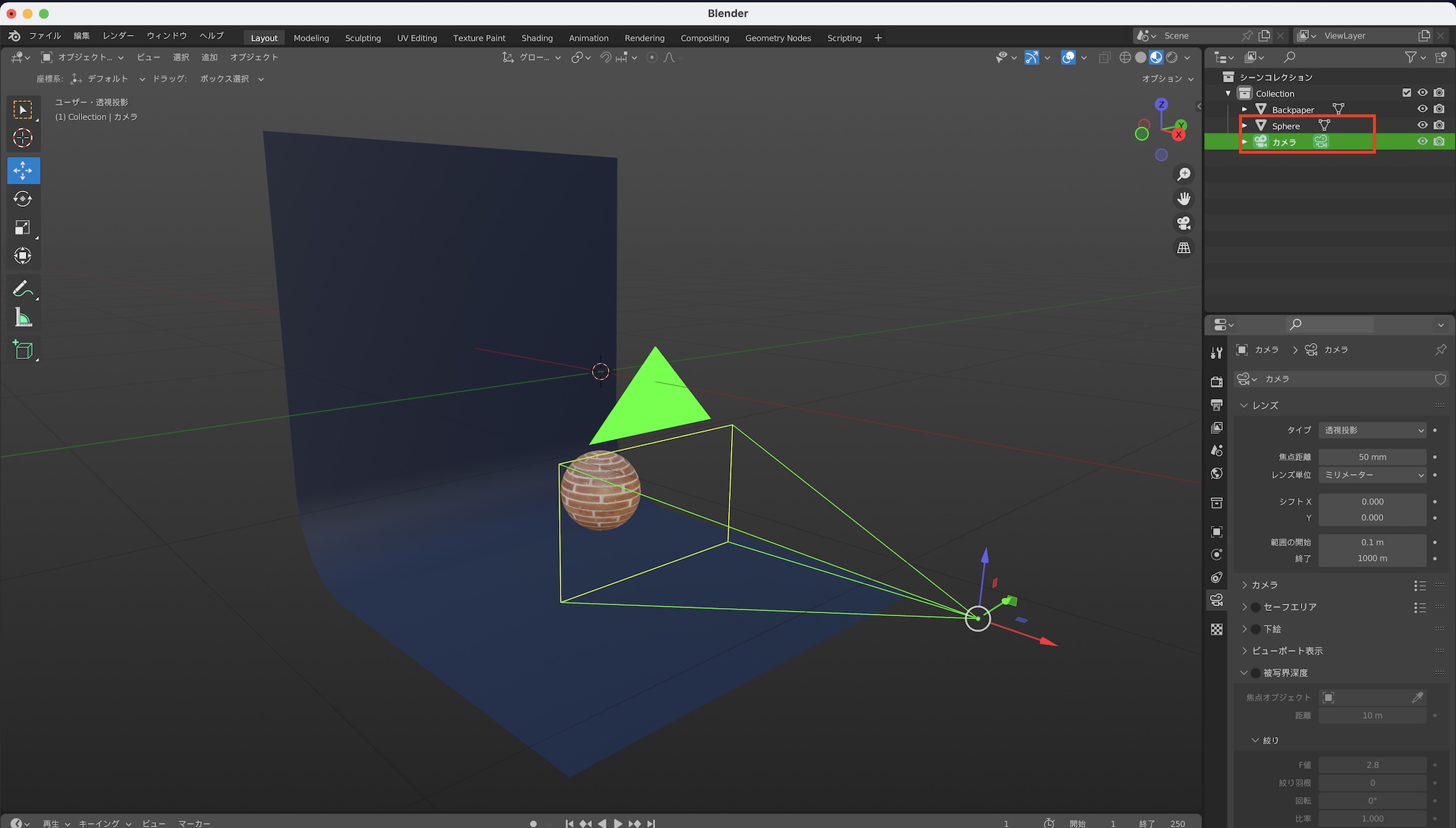Screen dimensions: 1456x828
Task: Activate the Rotate tool
Action: (23, 199)
